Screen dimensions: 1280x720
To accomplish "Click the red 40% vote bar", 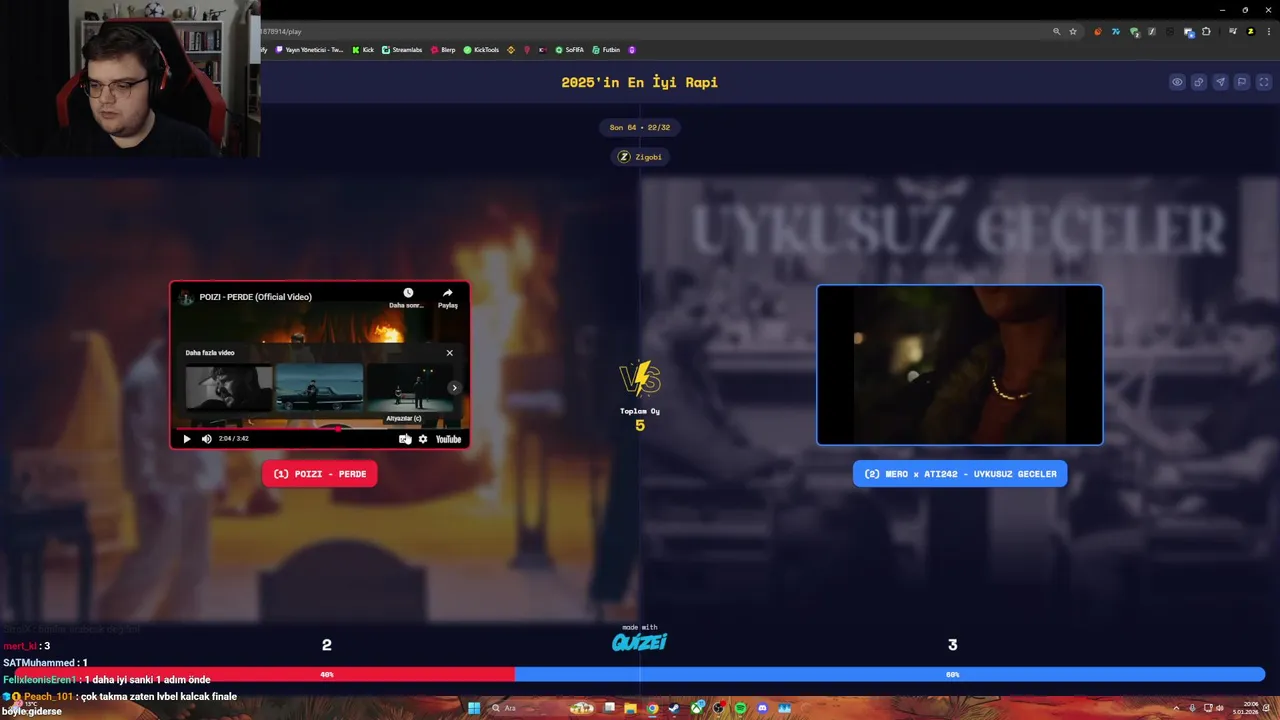I will pyautogui.click(x=264, y=675).
